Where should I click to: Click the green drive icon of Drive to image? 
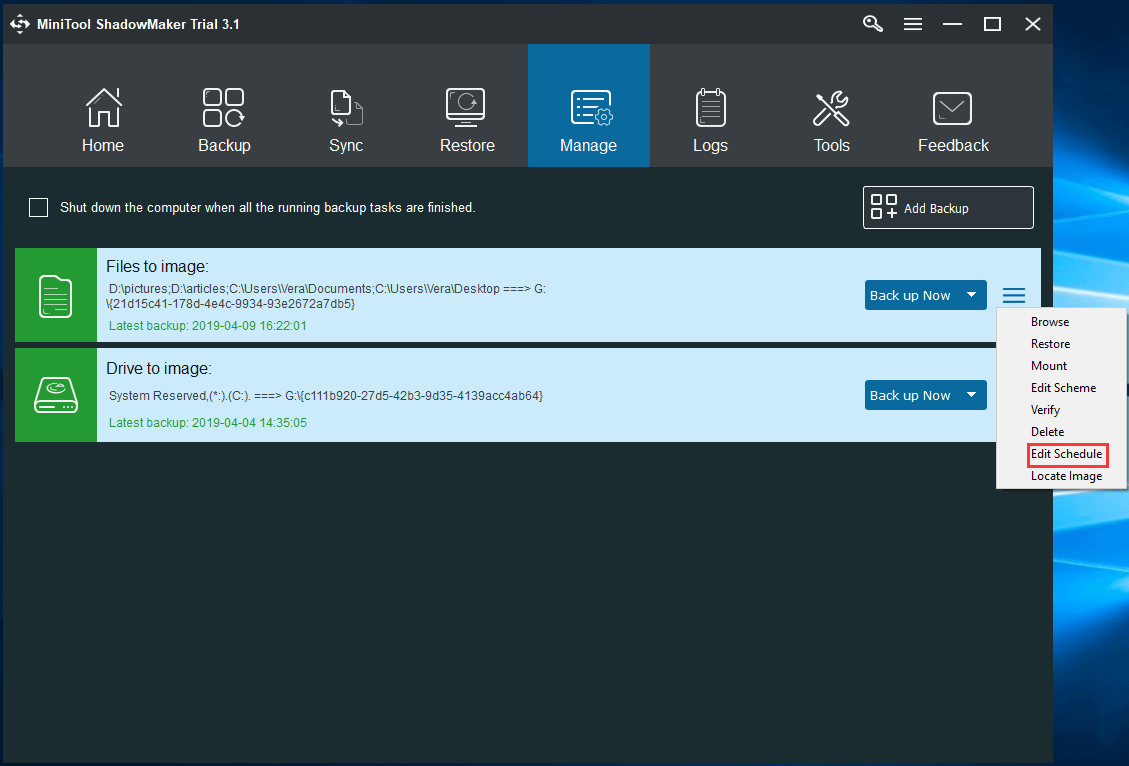55,395
